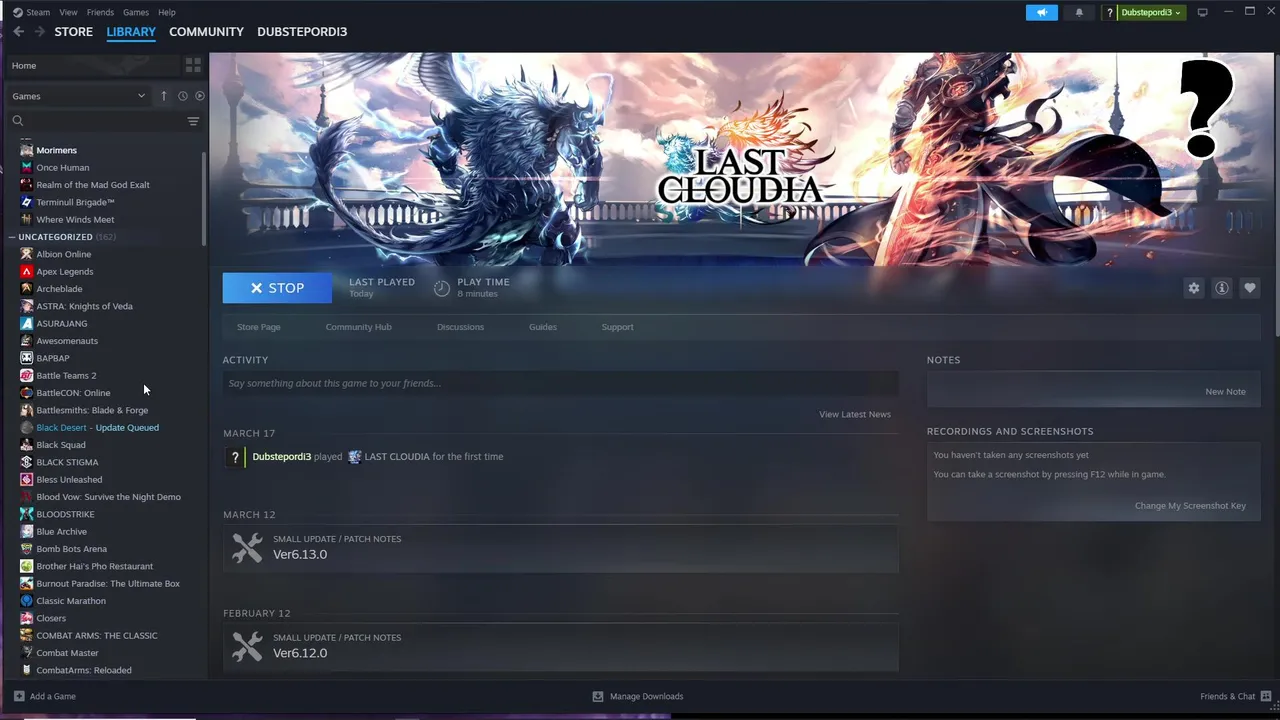The image size is (1280, 720).
Task: Click the Battle Teams 2 game icon
Action: coord(27,375)
